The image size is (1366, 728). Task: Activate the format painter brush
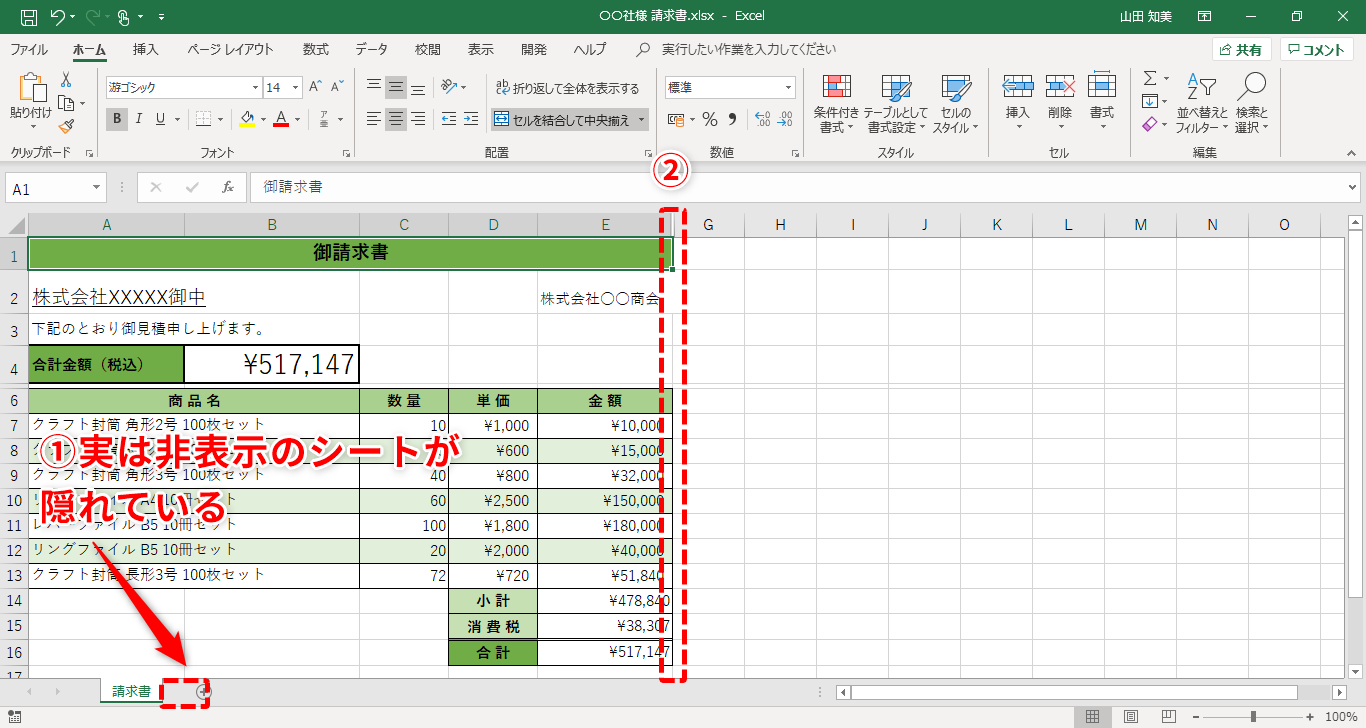click(x=66, y=127)
